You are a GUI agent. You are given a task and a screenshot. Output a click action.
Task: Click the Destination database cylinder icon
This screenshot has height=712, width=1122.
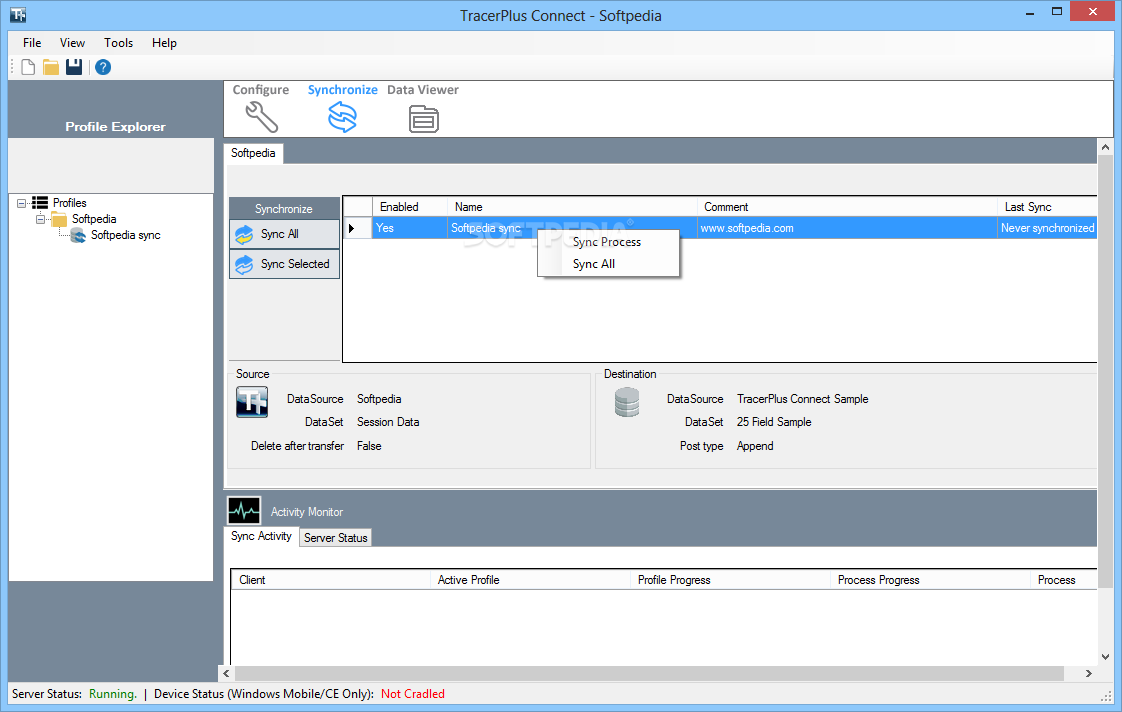[627, 402]
